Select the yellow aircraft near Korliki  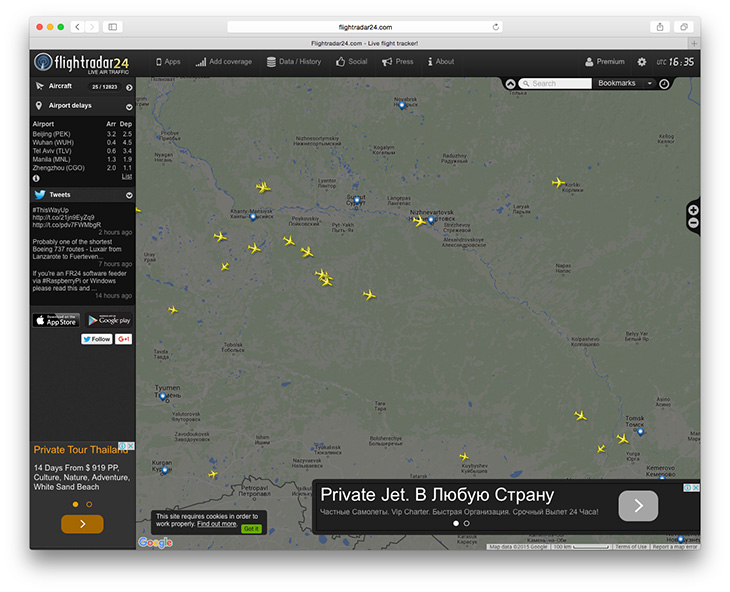tap(558, 183)
